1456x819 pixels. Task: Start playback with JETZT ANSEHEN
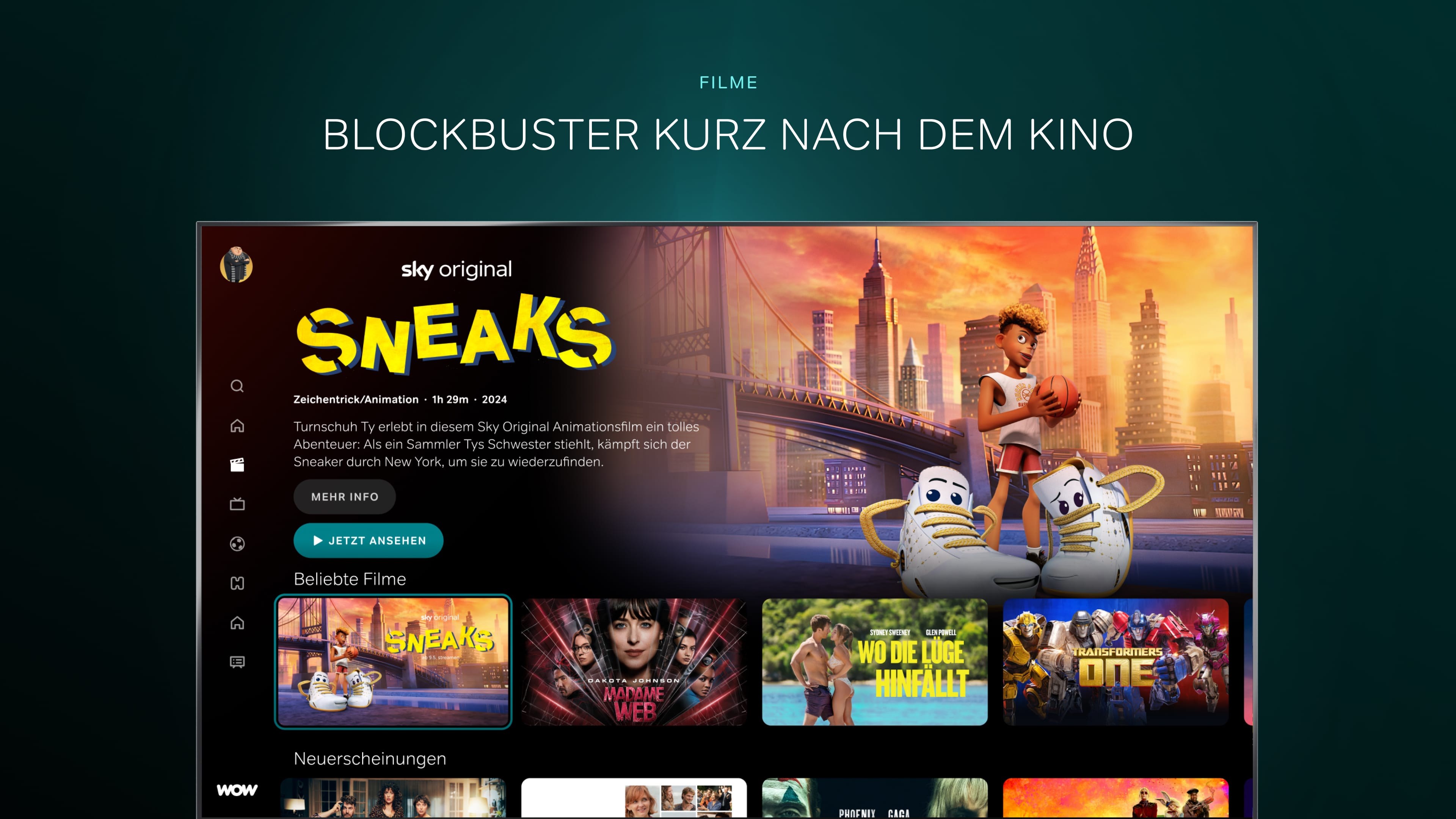tap(369, 541)
